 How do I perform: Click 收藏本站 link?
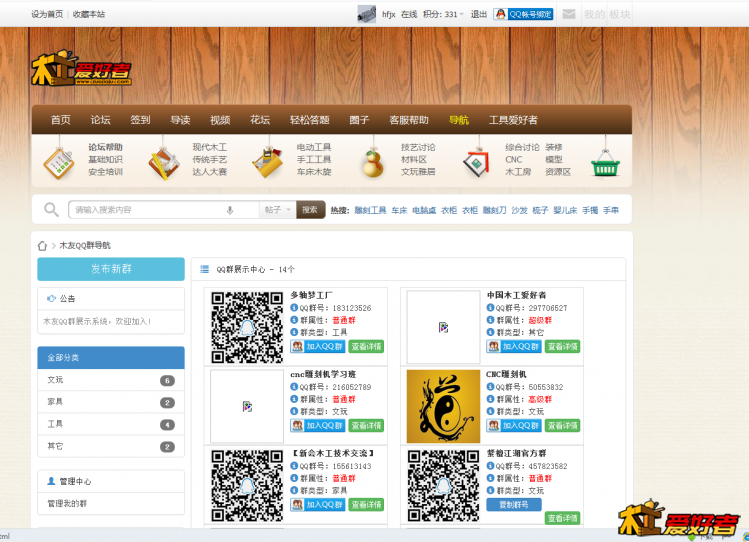pyautogui.click(x=89, y=14)
